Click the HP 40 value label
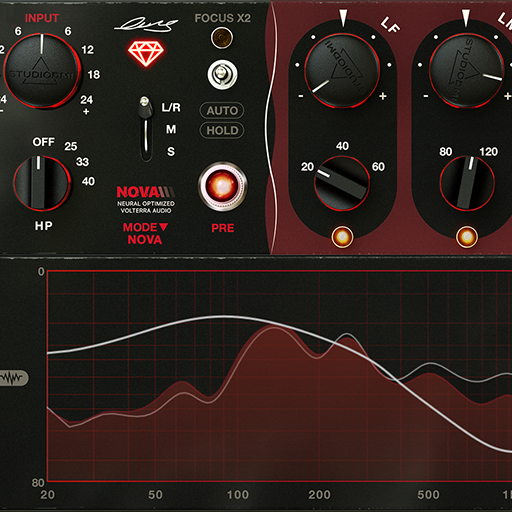The image size is (512, 512). point(88,181)
